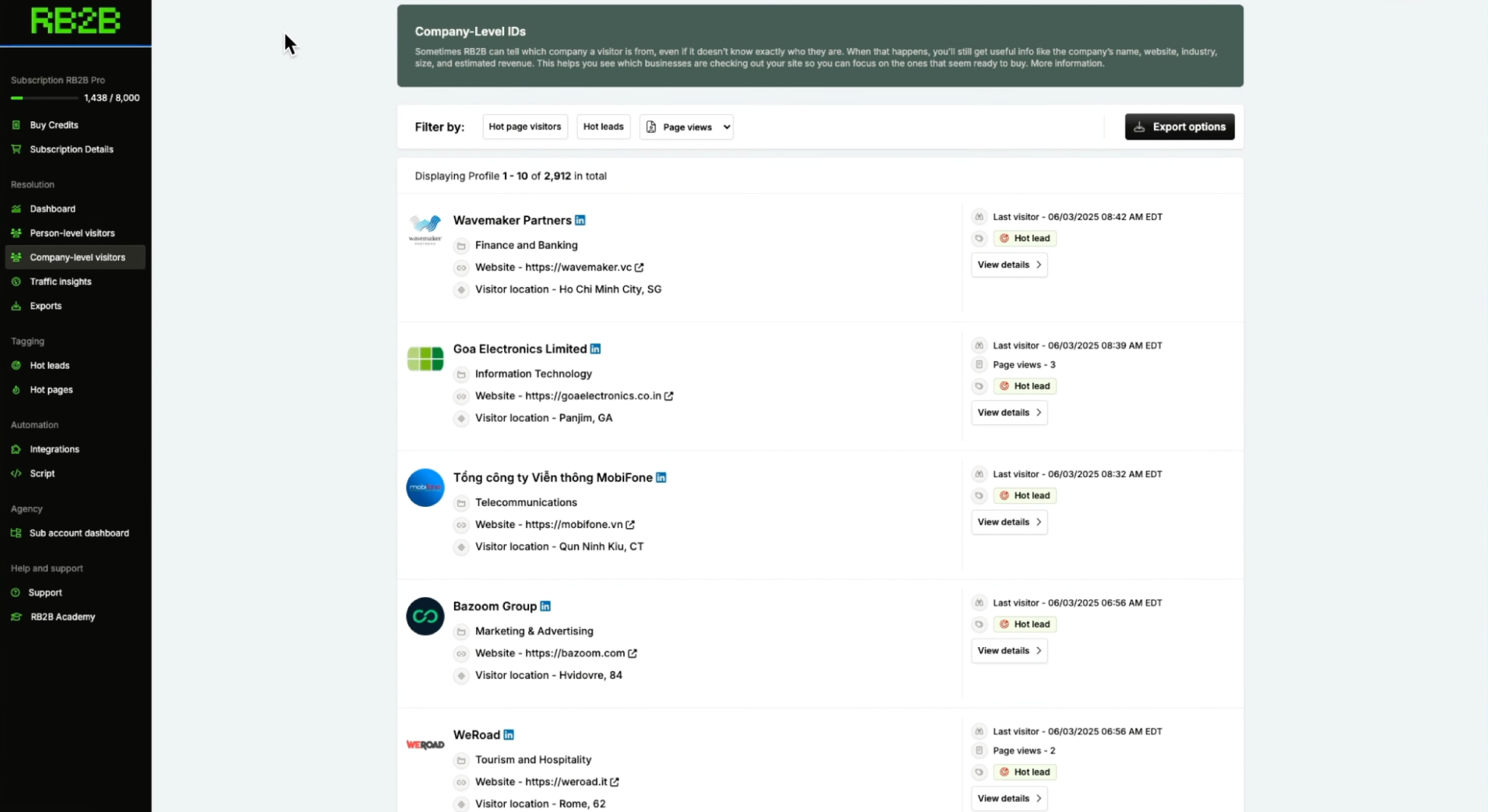Click the RB2B logo
1488x812 pixels.
click(x=76, y=21)
